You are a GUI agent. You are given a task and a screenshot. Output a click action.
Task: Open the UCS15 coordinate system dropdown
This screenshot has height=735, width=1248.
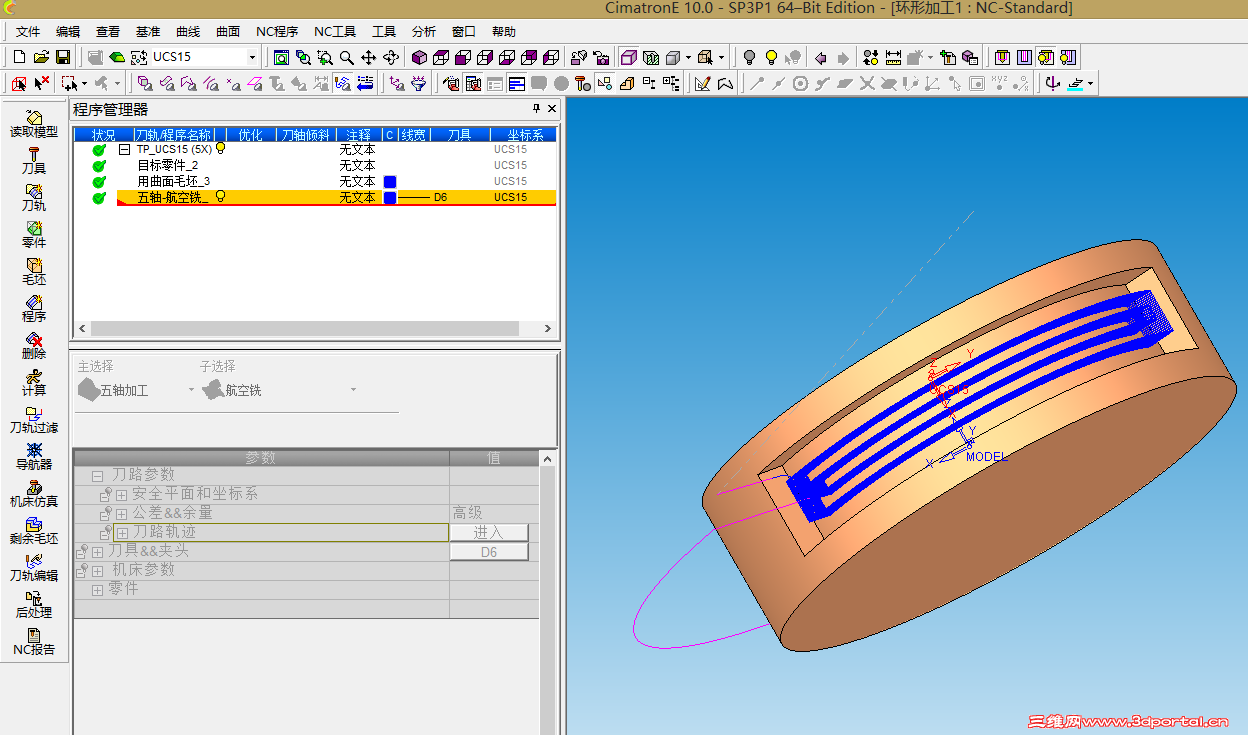tap(252, 57)
